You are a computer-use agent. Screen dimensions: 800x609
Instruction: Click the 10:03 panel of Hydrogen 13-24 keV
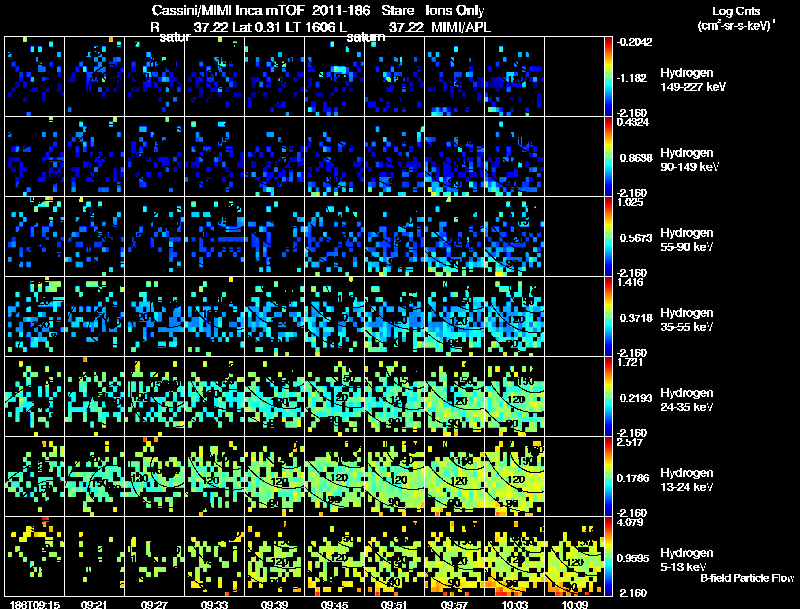[515, 476]
